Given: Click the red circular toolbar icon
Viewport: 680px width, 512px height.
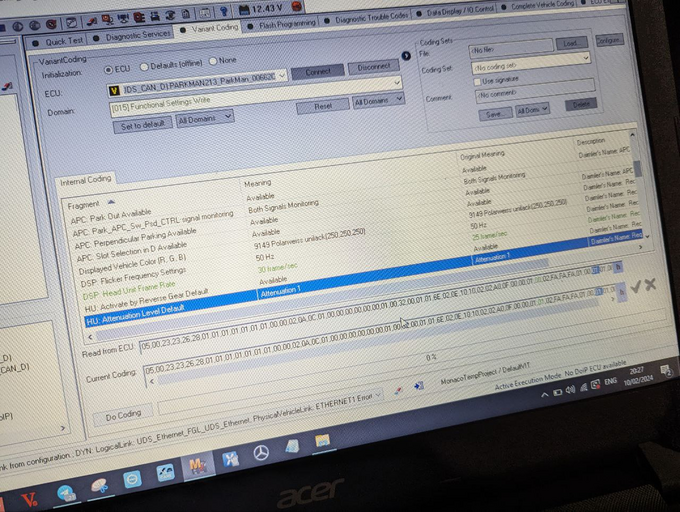Looking at the screenshot, I should click(51, 25).
